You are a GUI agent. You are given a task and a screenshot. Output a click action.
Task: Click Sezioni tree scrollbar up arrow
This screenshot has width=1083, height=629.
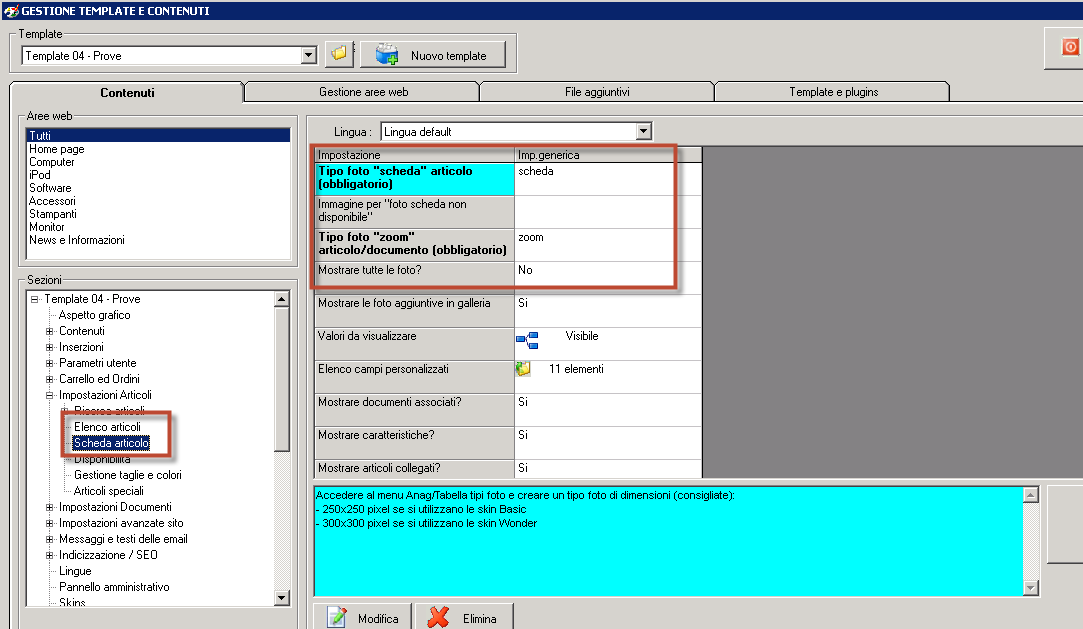click(x=281, y=300)
